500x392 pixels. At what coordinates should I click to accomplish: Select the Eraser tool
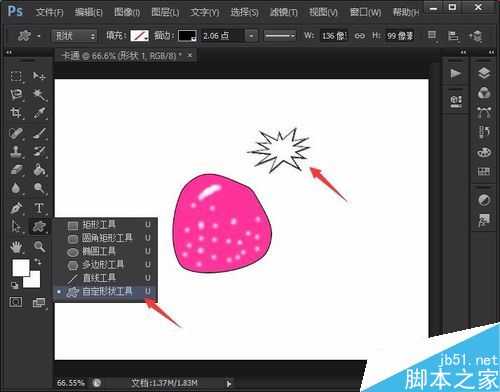(x=16, y=170)
